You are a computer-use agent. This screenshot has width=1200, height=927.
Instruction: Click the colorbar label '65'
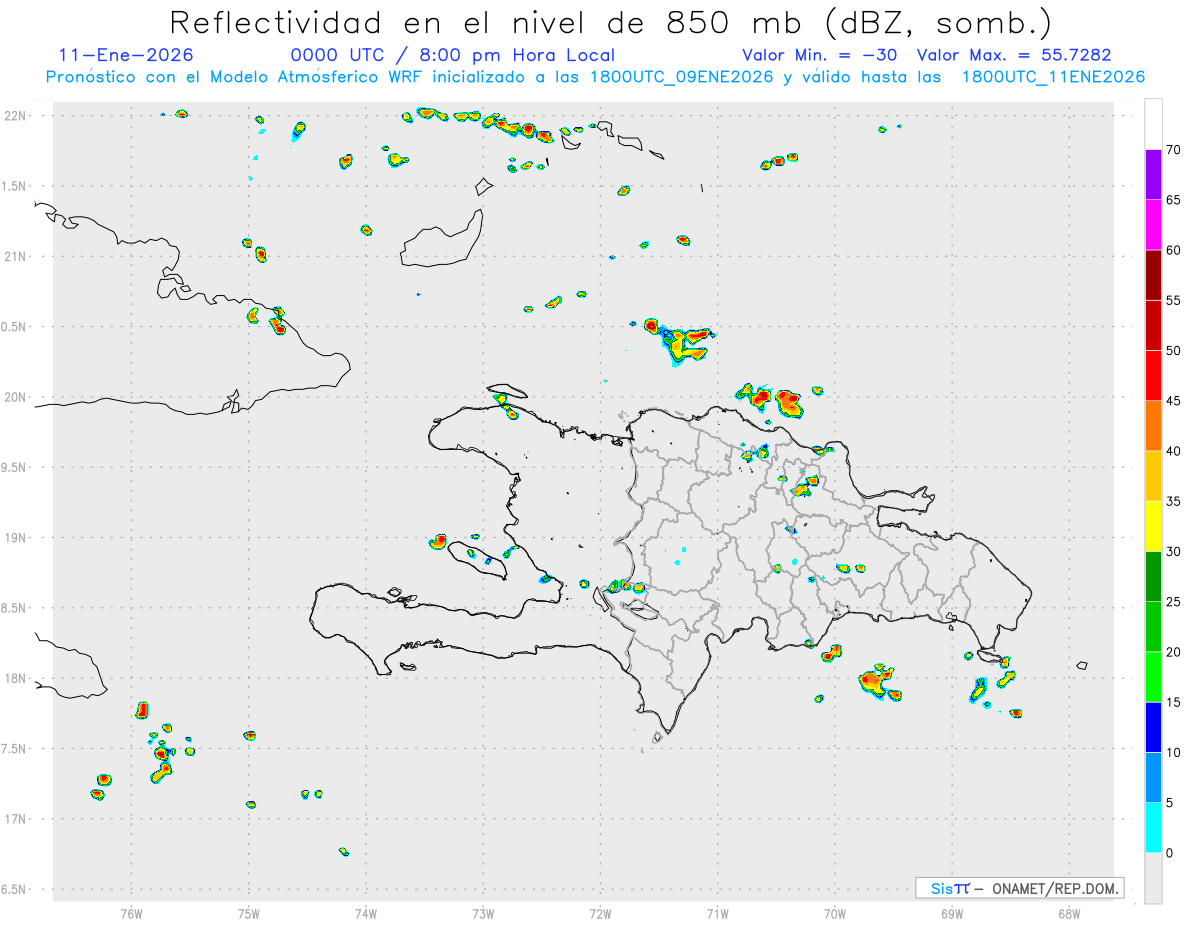1173,200
